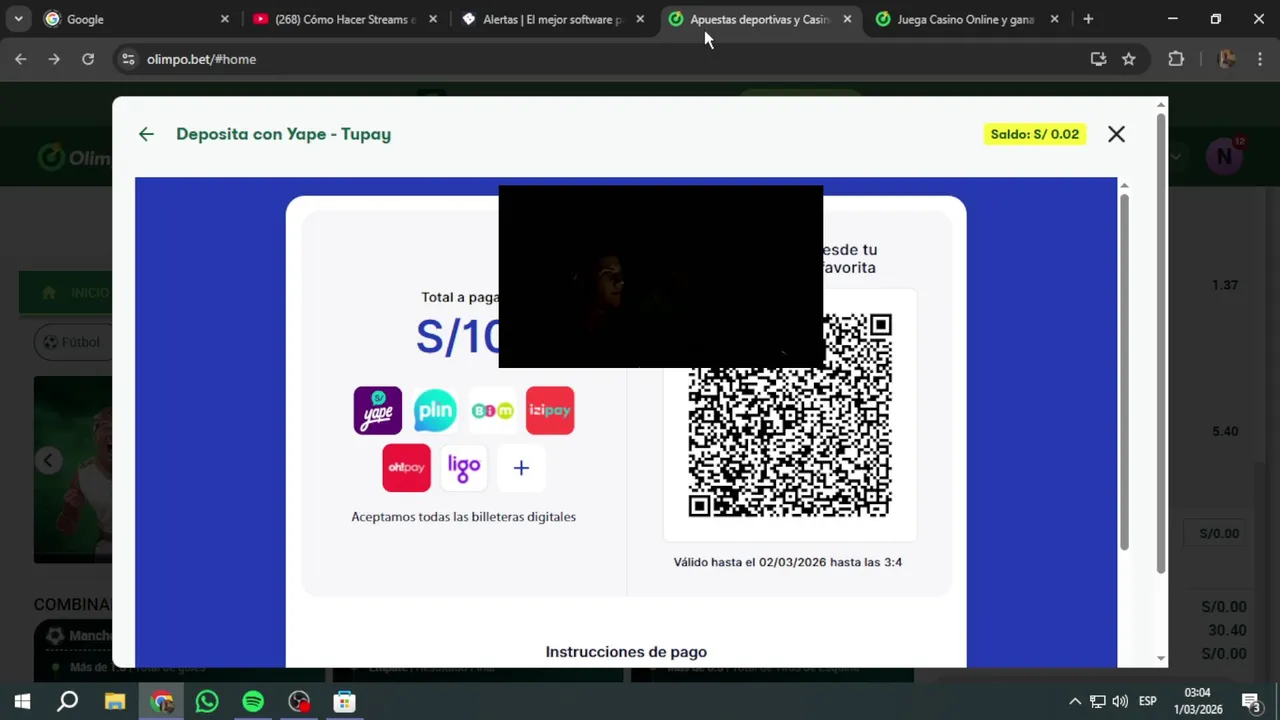Image resolution: width=1280 pixels, height=720 pixels.
Task: Open Microsoft Store from the taskbar
Action: tap(345, 702)
